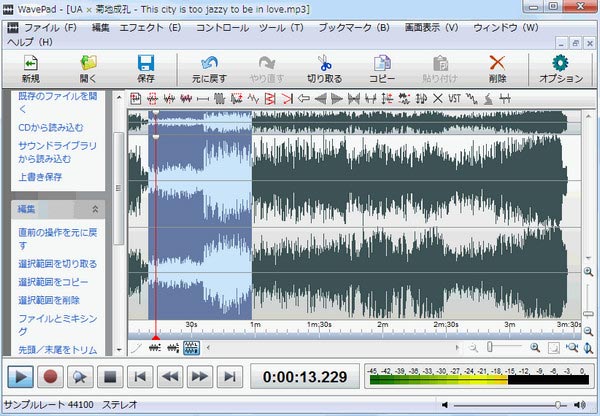The width and height of the screenshot is (600, 416).
Task: Open the エフェクト (E) menu
Action: pos(150,28)
